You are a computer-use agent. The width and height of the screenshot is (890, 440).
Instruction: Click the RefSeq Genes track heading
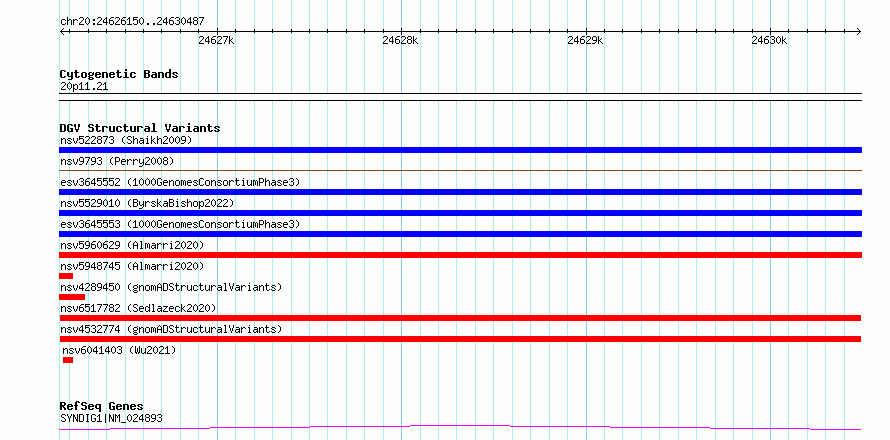[102, 407]
